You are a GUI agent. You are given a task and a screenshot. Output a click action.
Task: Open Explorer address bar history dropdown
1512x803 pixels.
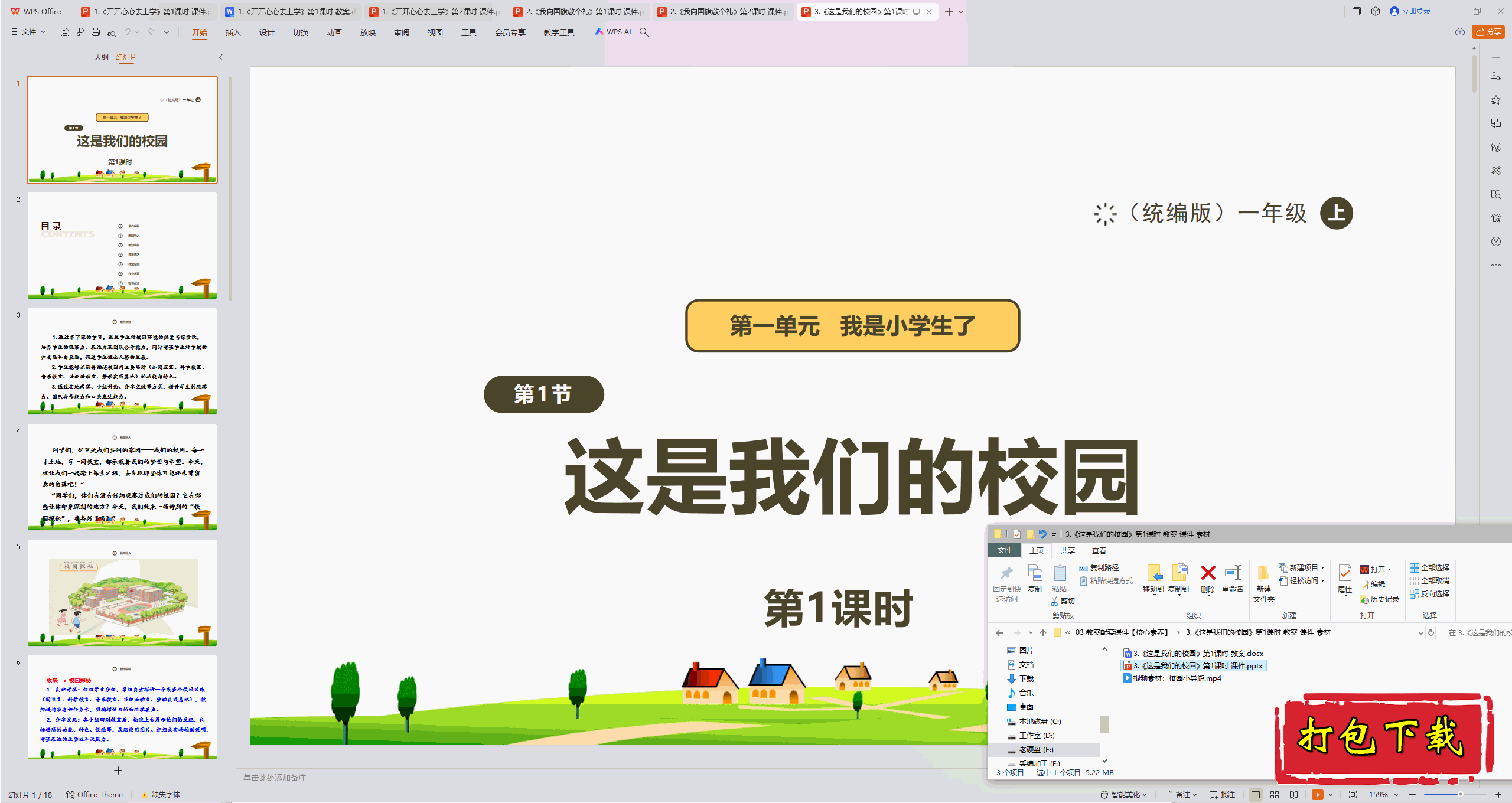pyautogui.click(x=1420, y=633)
